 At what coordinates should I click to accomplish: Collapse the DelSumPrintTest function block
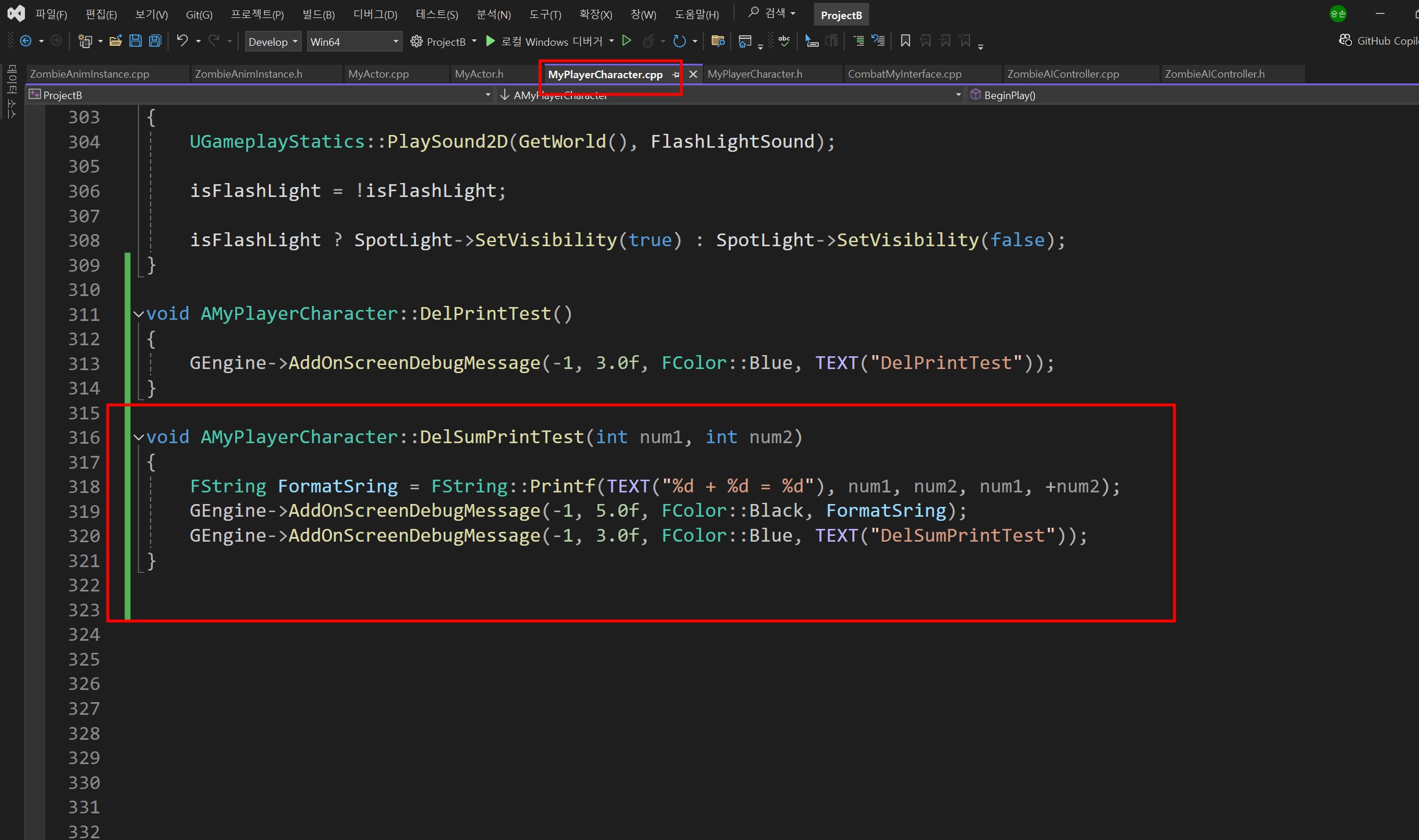(x=138, y=438)
